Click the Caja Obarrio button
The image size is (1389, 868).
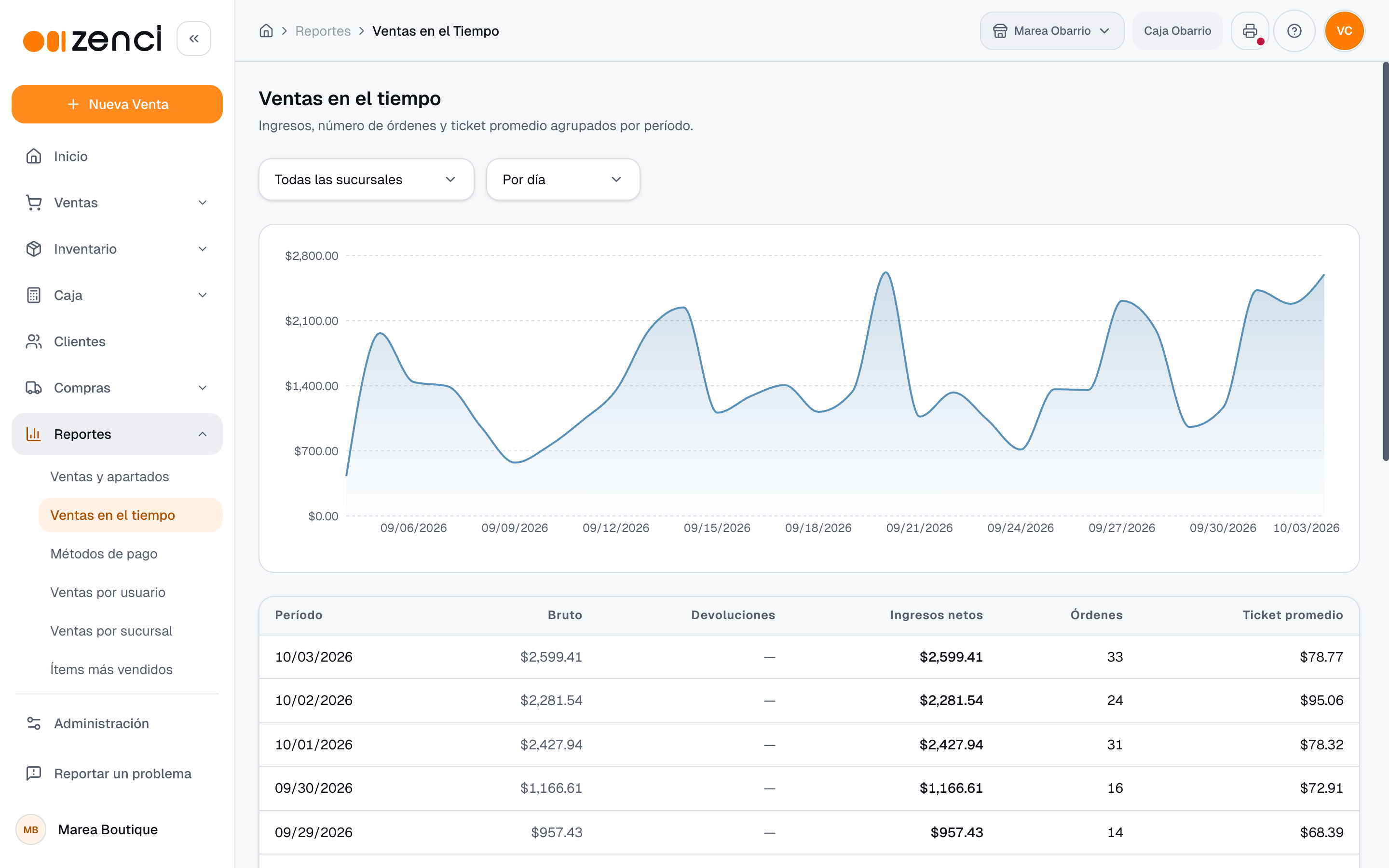tap(1177, 31)
